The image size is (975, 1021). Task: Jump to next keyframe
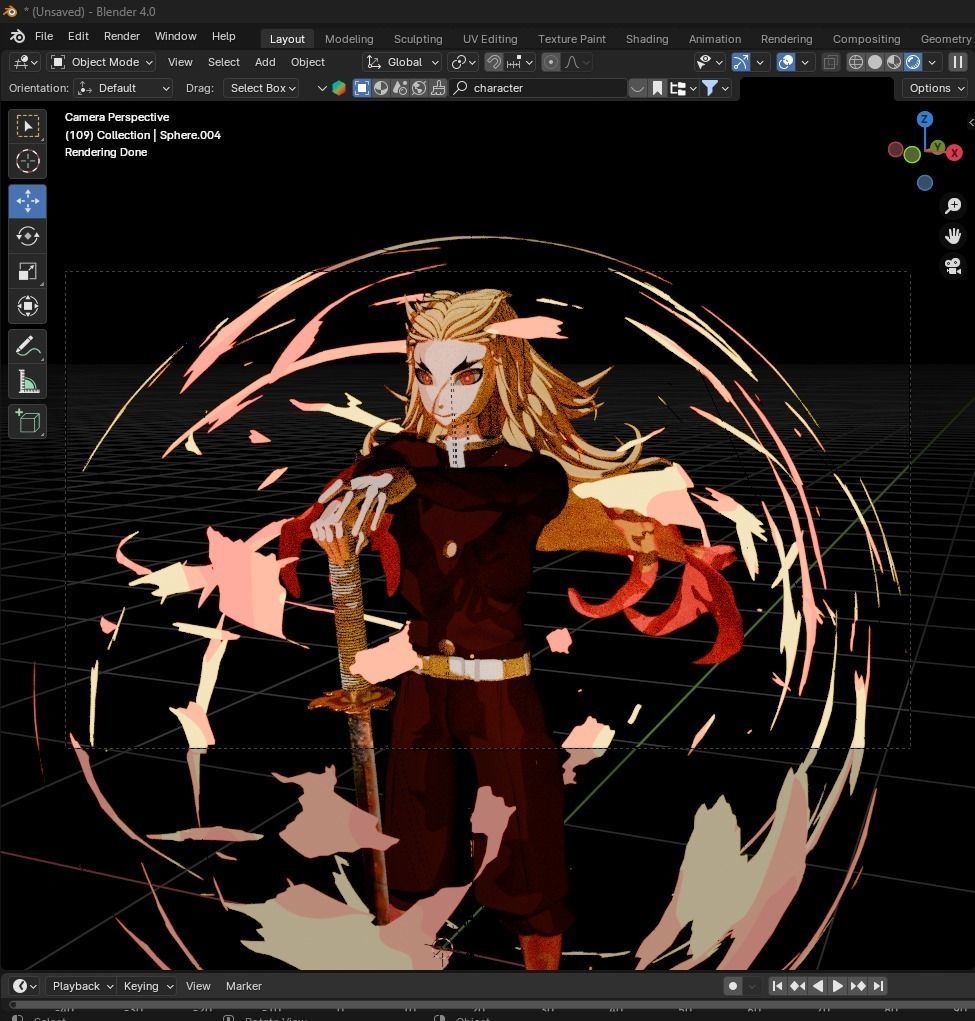pyautogui.click(x=858, y=986)
